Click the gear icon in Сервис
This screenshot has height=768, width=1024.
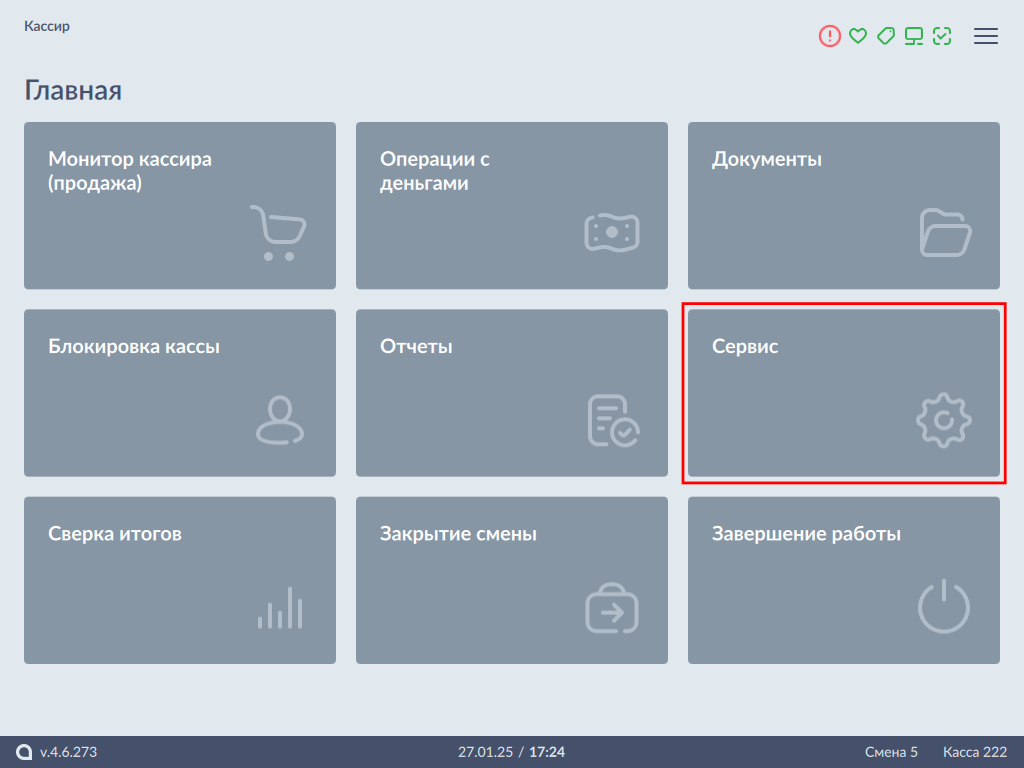(944, 421)
